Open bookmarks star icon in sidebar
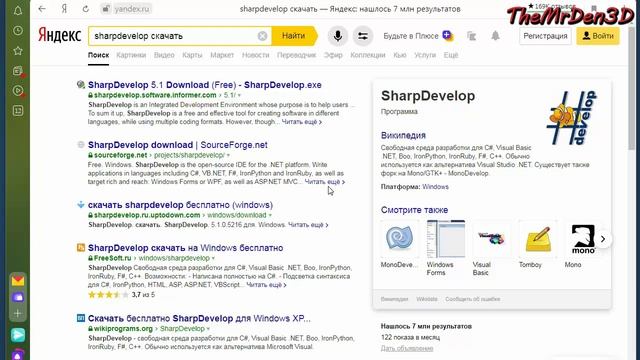The image size is (640, 360). 18,51
